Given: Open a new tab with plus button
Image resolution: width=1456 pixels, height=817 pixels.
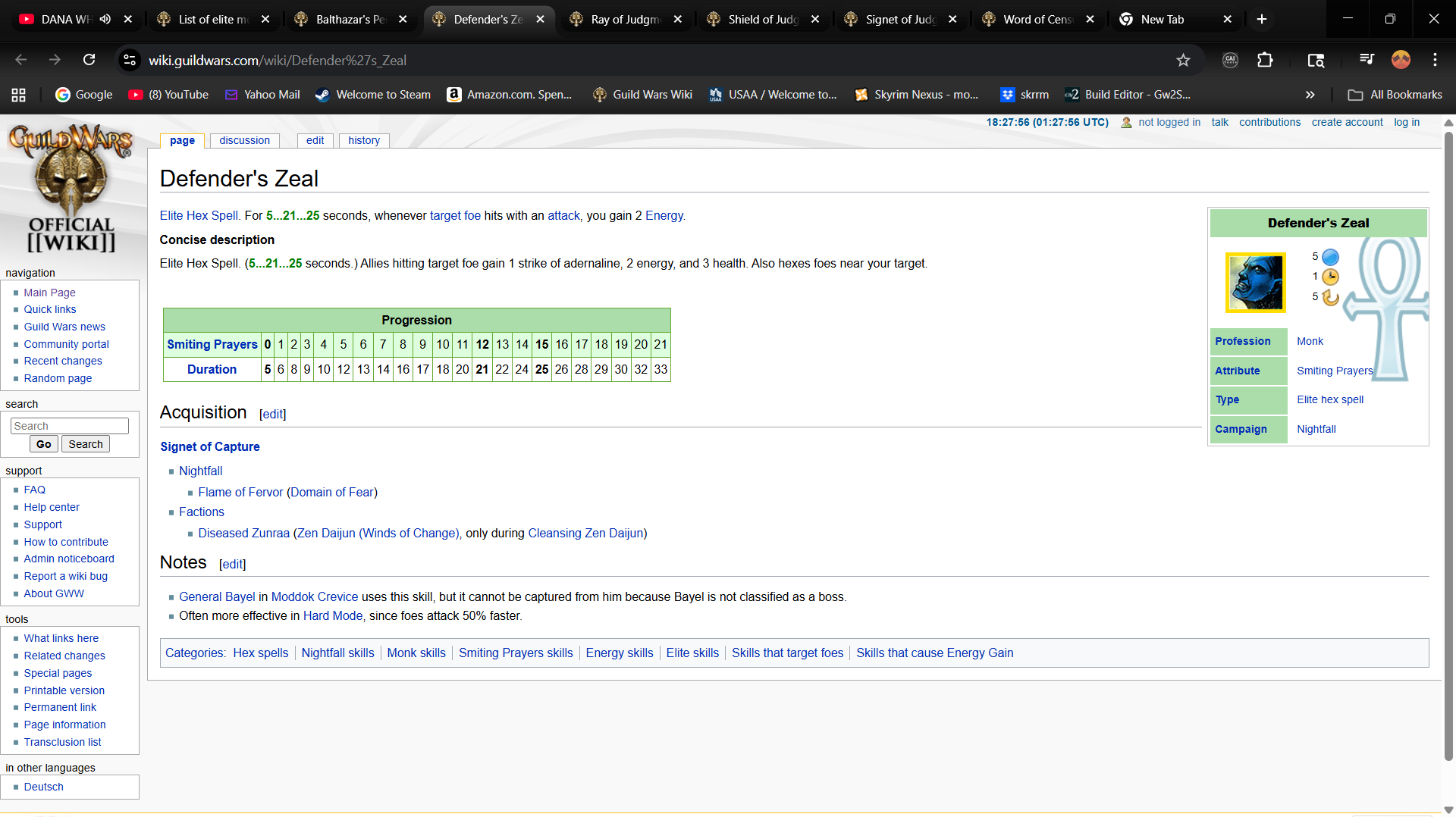Looking at the screenshot, I should pyautogui.click(x=1262, y=19).
